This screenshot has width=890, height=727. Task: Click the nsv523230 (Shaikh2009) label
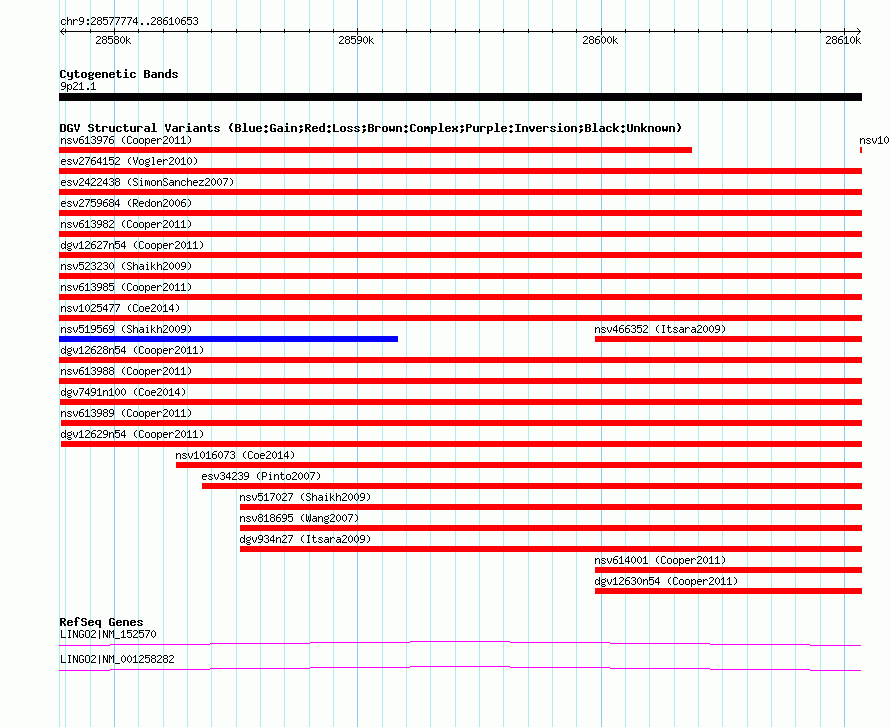click(x=126, y=266)
